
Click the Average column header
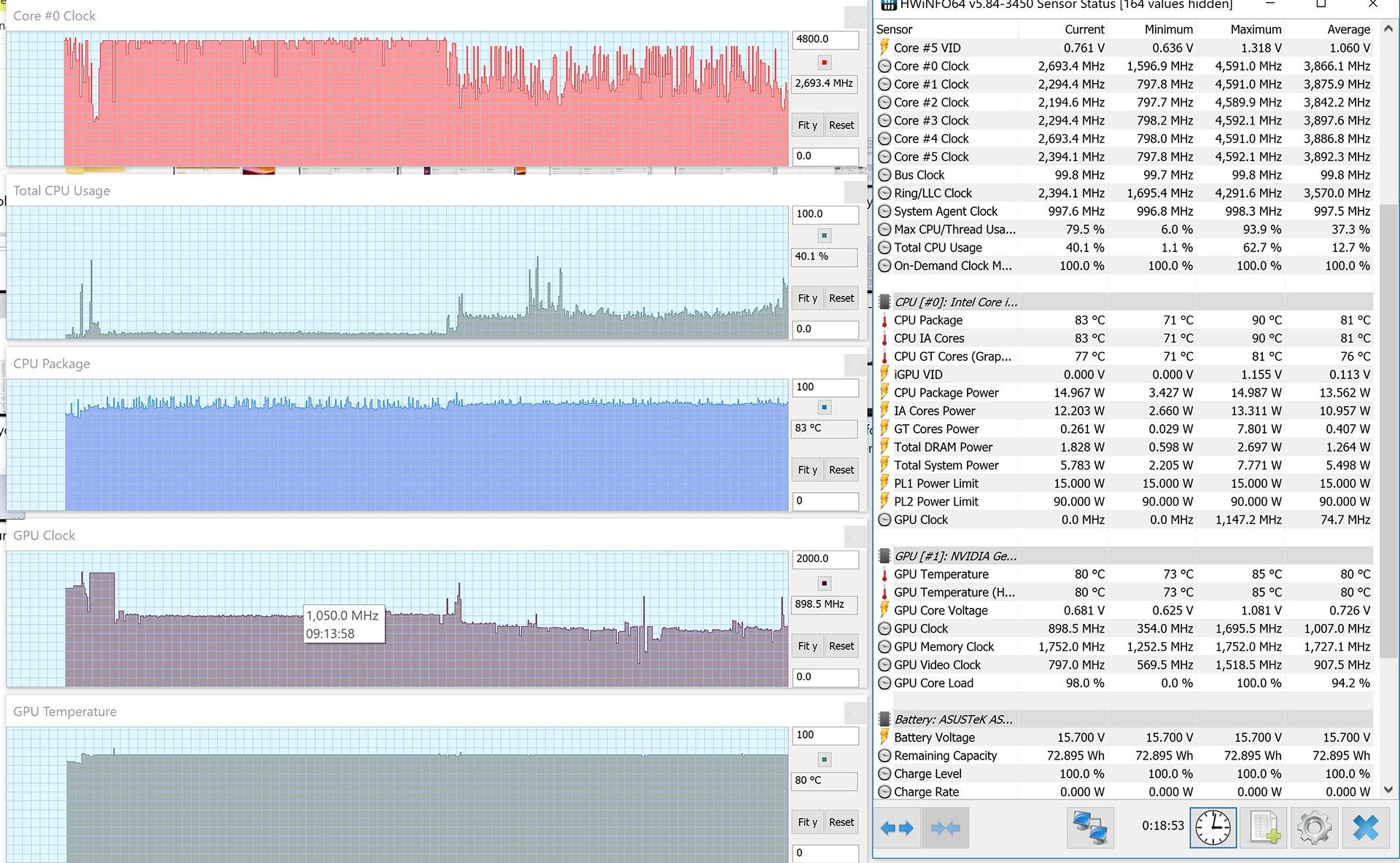(x=1329, y=29)
